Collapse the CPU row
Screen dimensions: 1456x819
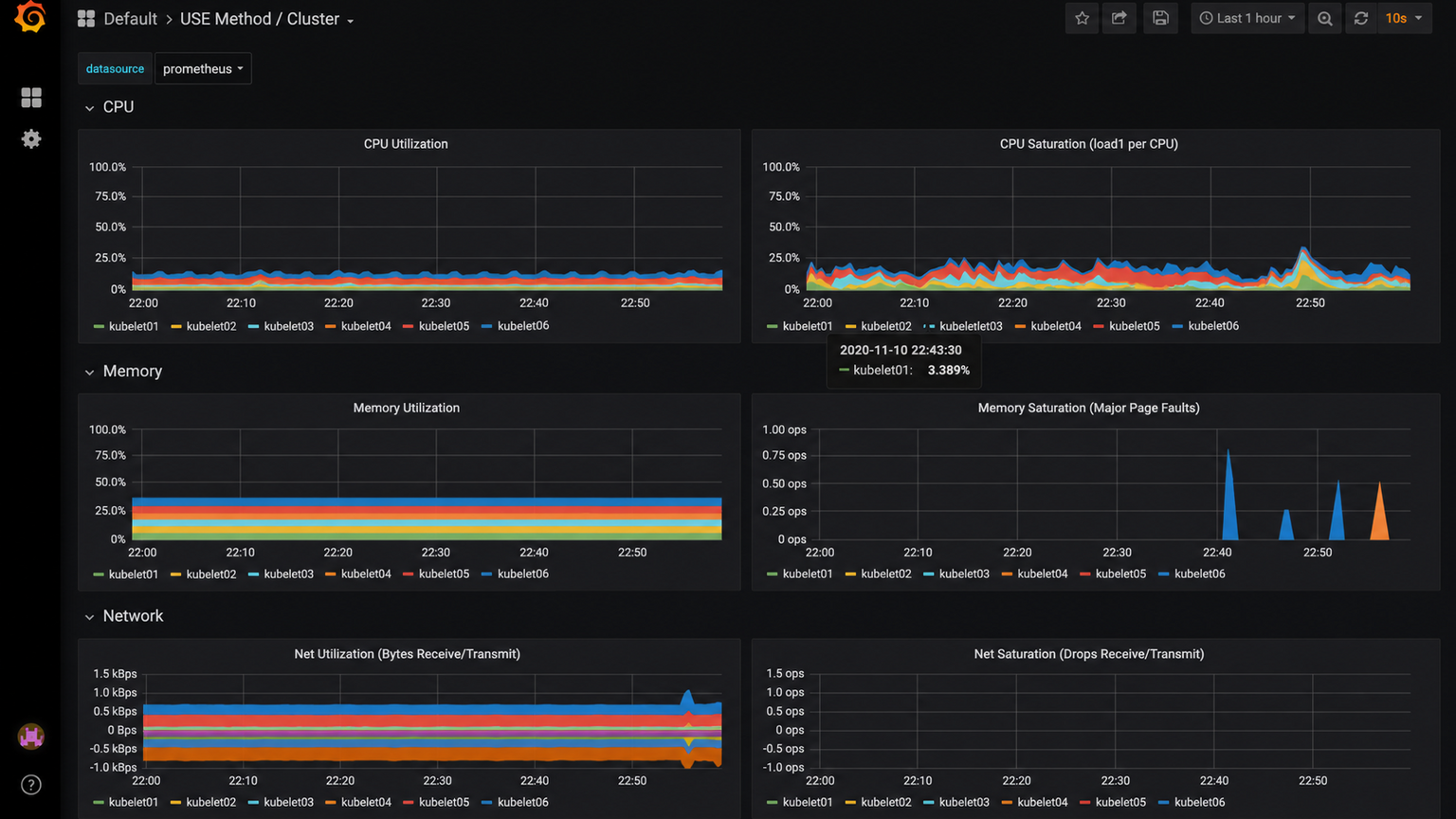109,107
